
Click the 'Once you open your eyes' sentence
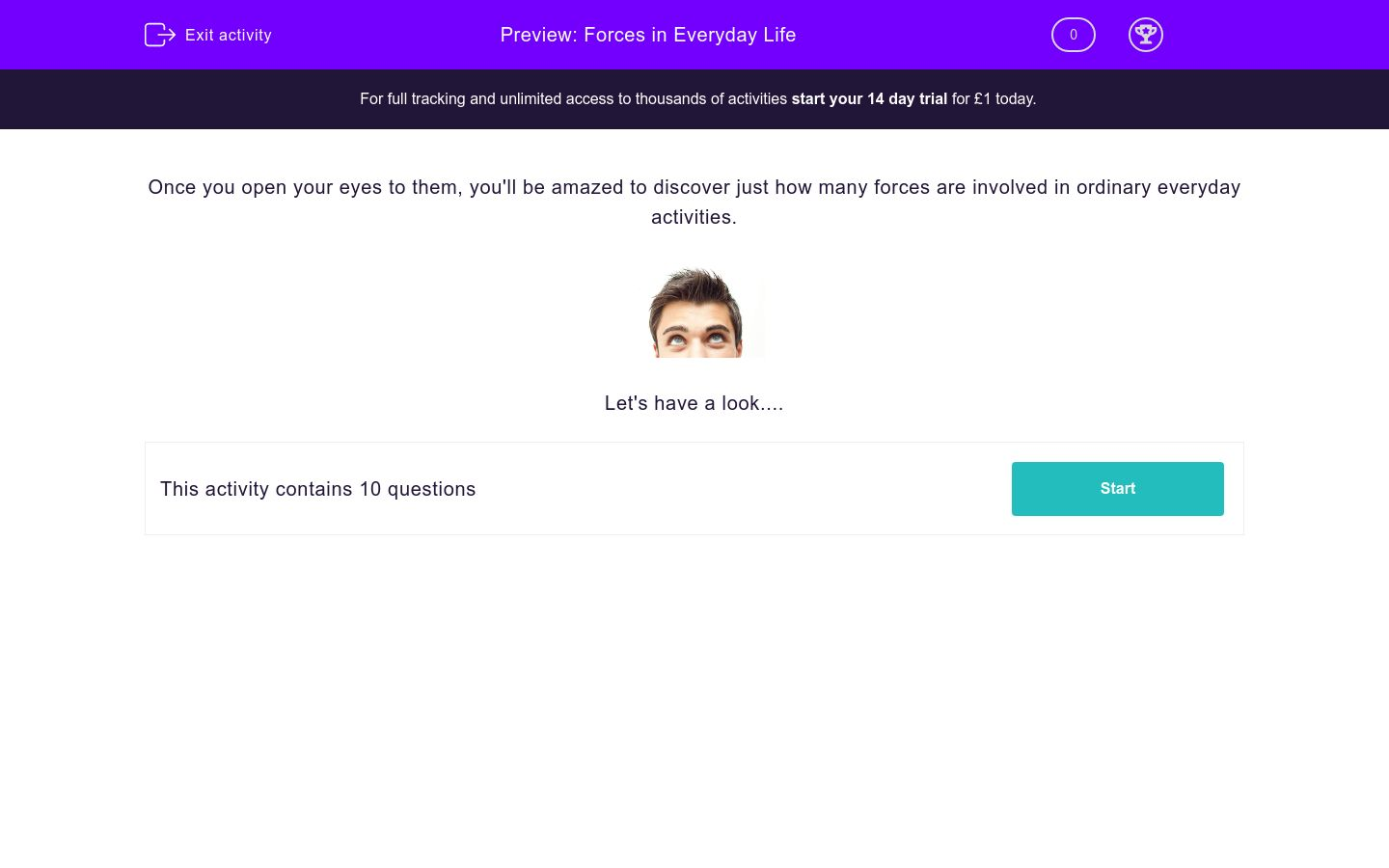click(x=694, y=188)
